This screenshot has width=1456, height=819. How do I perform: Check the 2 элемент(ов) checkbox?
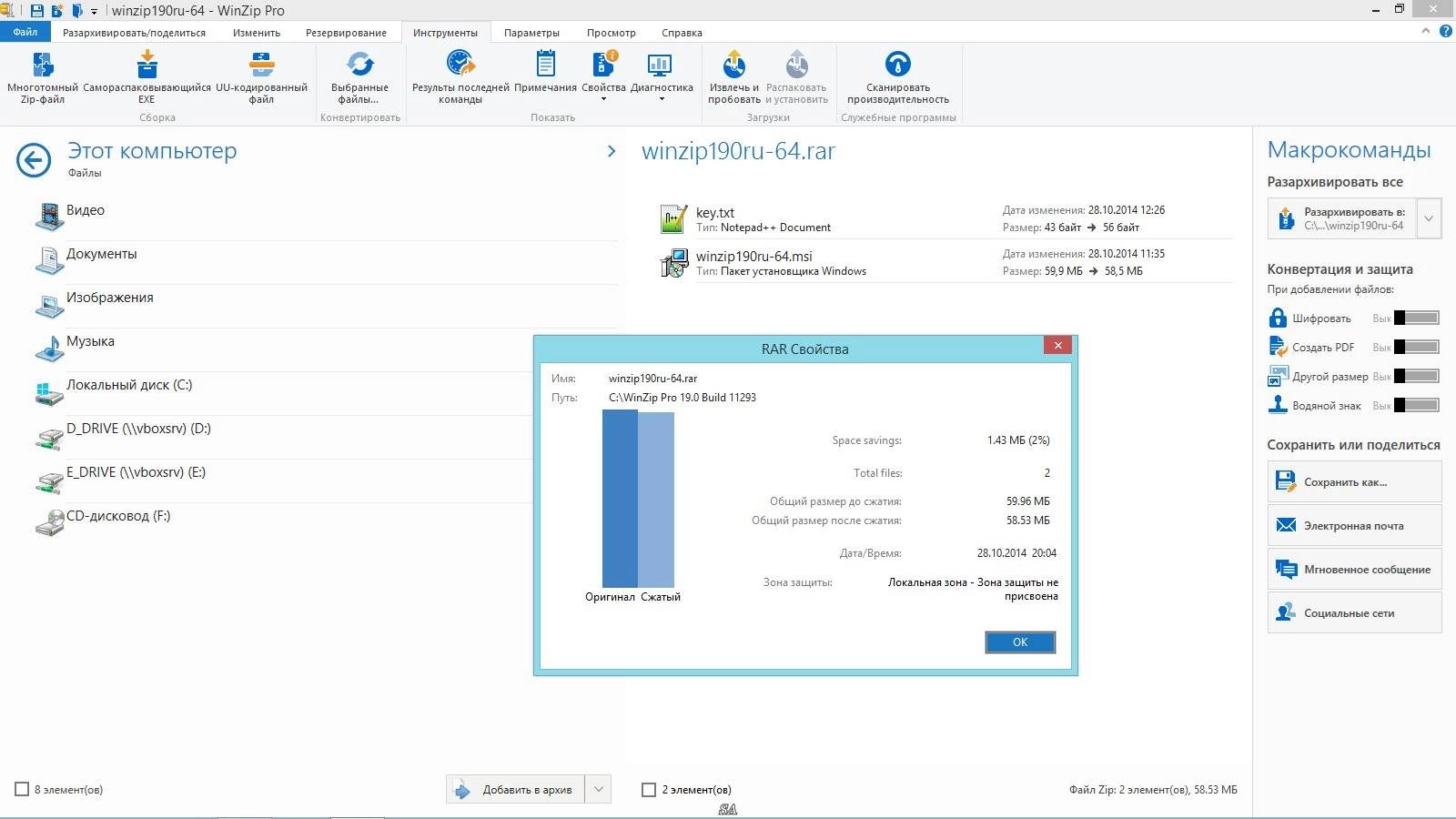point(649,789)
